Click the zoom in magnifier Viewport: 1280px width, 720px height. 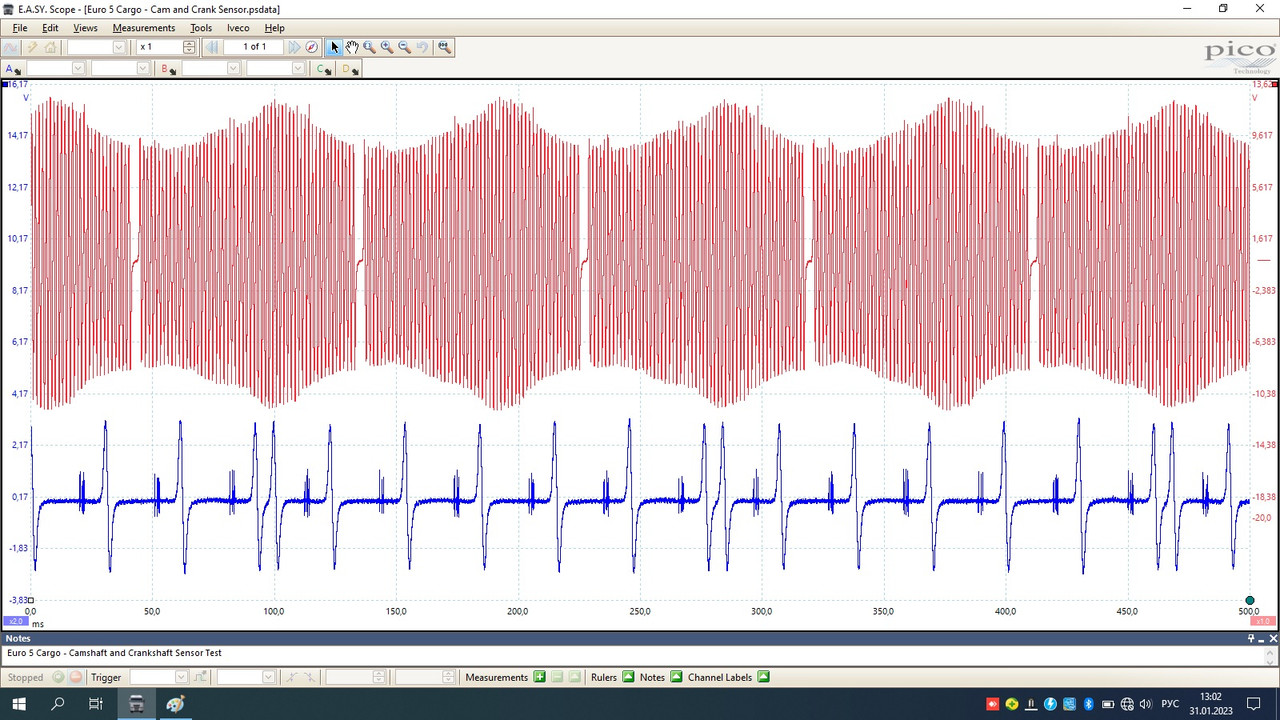(387, 47)
